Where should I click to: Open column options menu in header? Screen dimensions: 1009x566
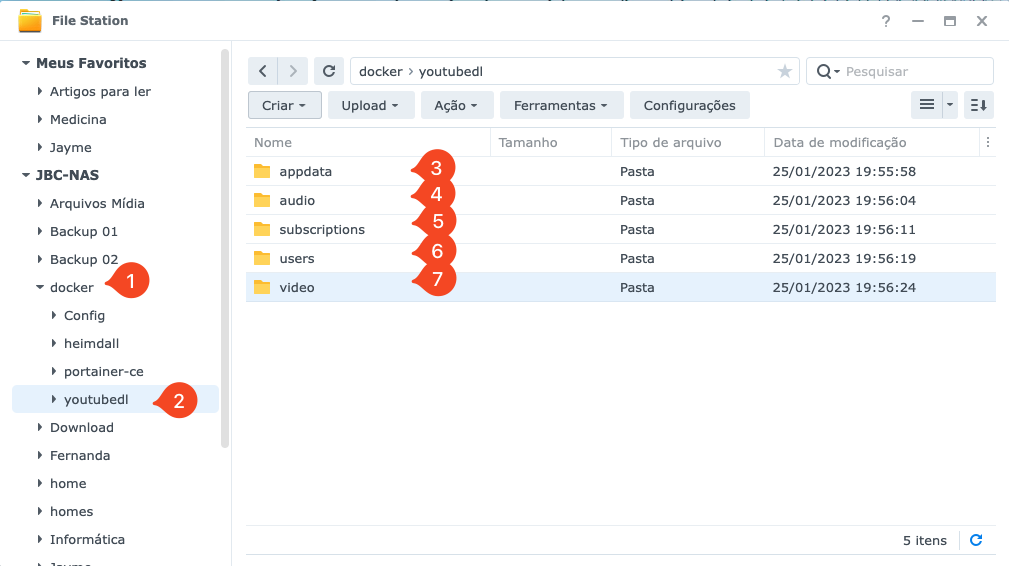pos(988,142)
